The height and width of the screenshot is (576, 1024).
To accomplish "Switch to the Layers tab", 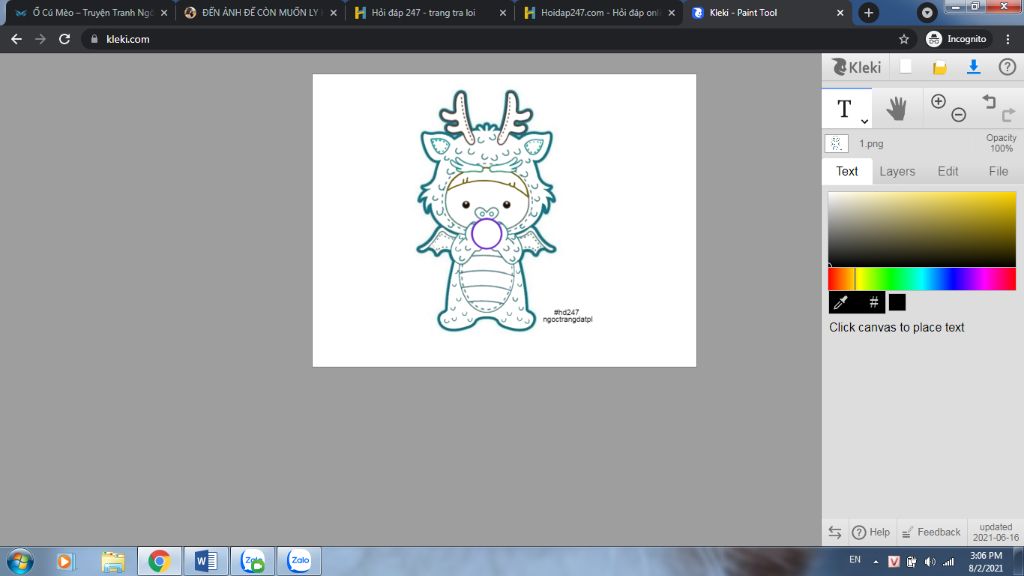I will 897,171.
